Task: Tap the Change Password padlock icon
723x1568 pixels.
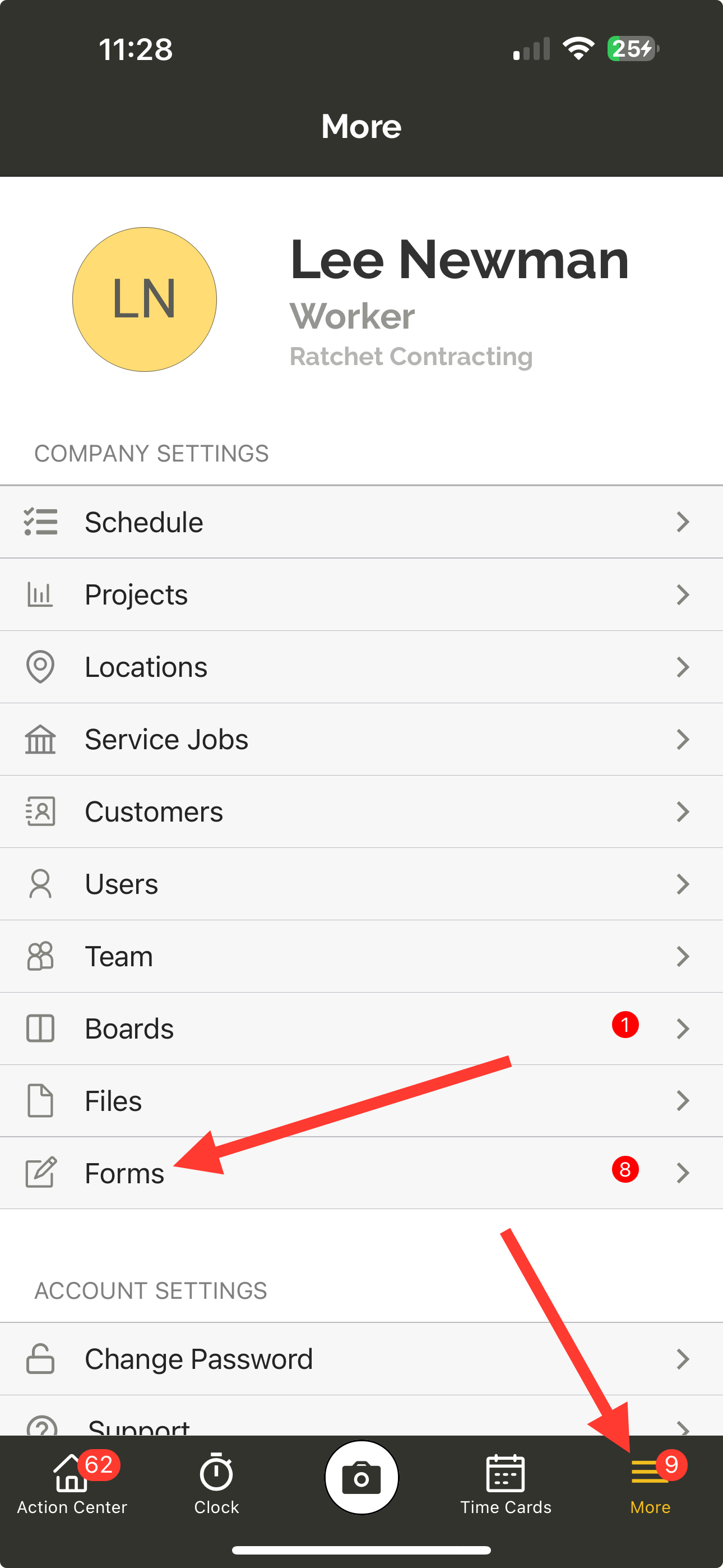Action: [40, 1359]
